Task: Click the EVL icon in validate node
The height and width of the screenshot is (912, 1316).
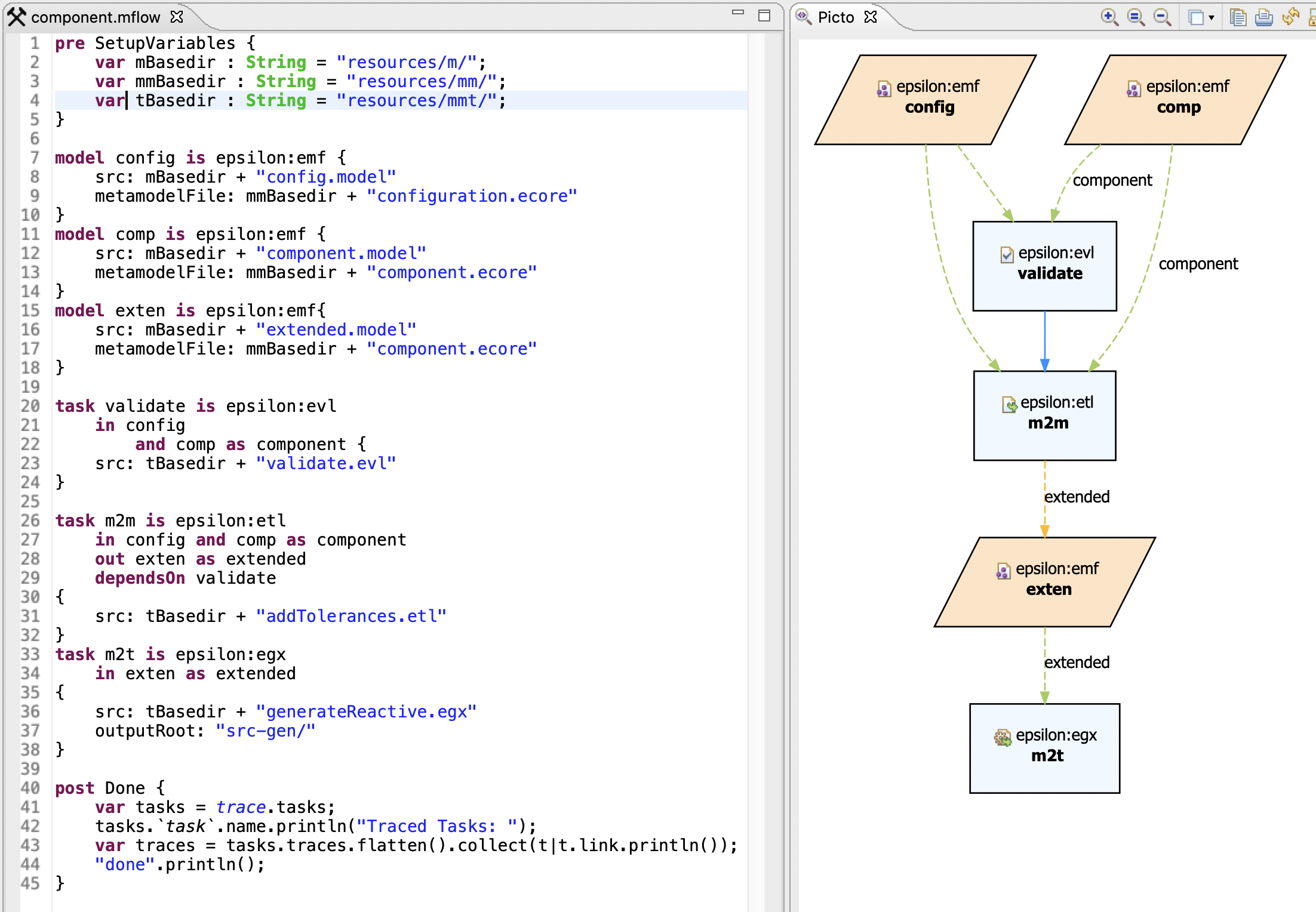Action: pyautogui.click(x=1007, y=255)
